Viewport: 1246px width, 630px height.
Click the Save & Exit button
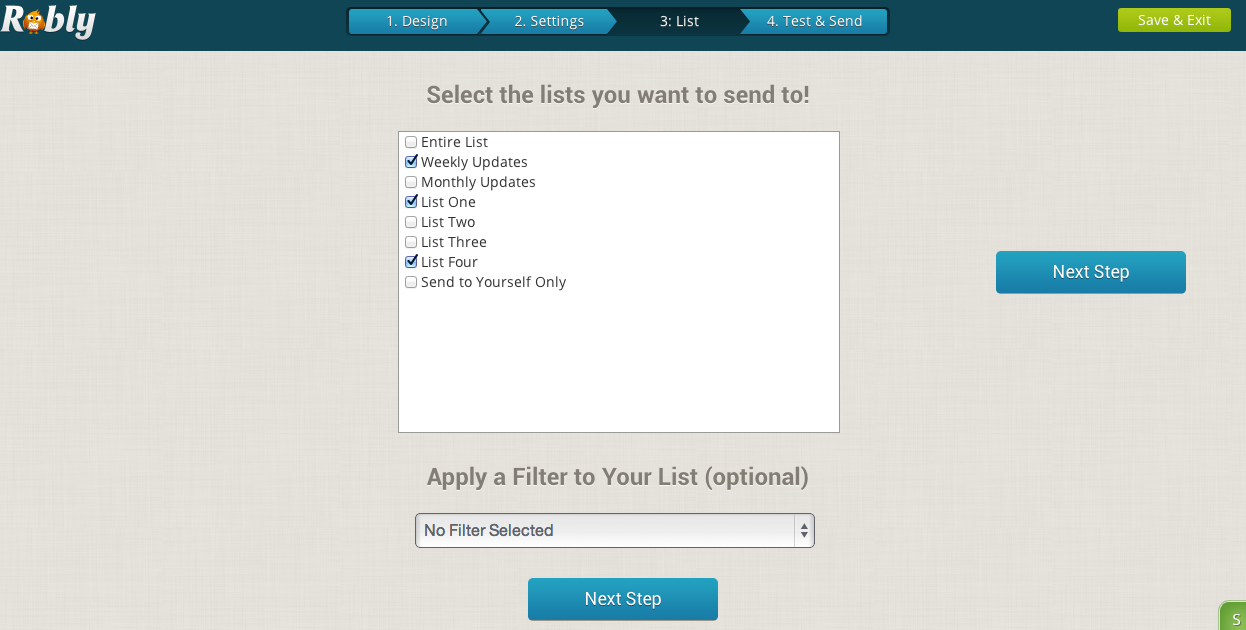[x=1174, y=18]
